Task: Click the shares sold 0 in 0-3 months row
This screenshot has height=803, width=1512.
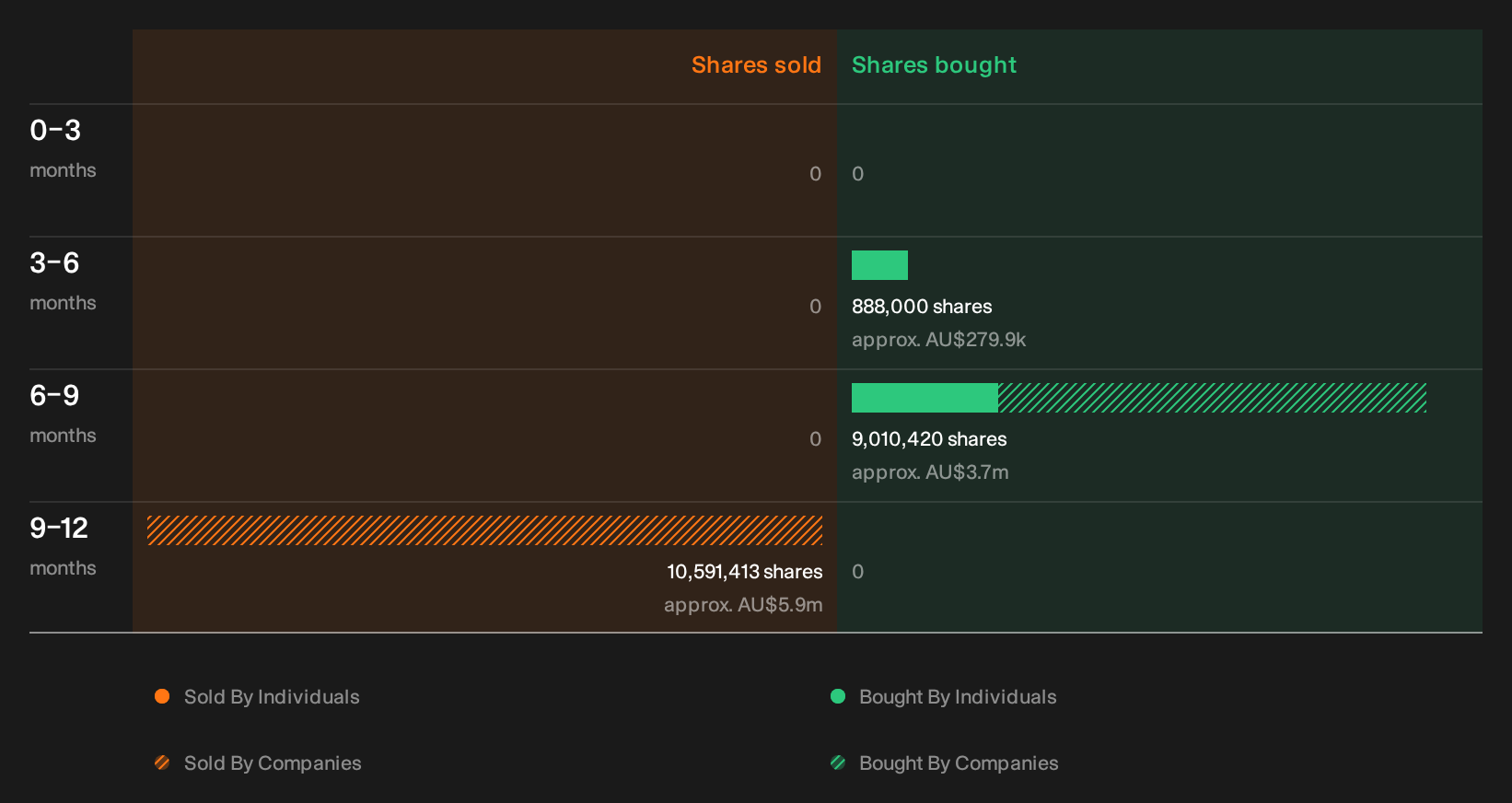Action: click(x=815, y=174)
